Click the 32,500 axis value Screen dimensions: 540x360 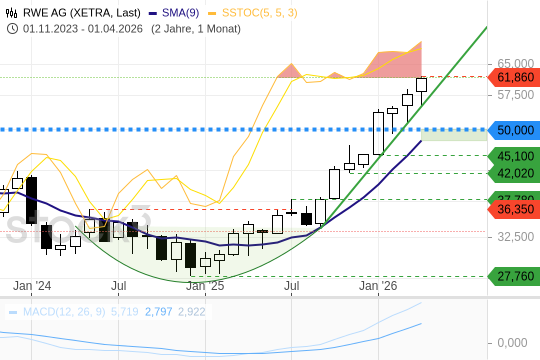pos(516,237)
